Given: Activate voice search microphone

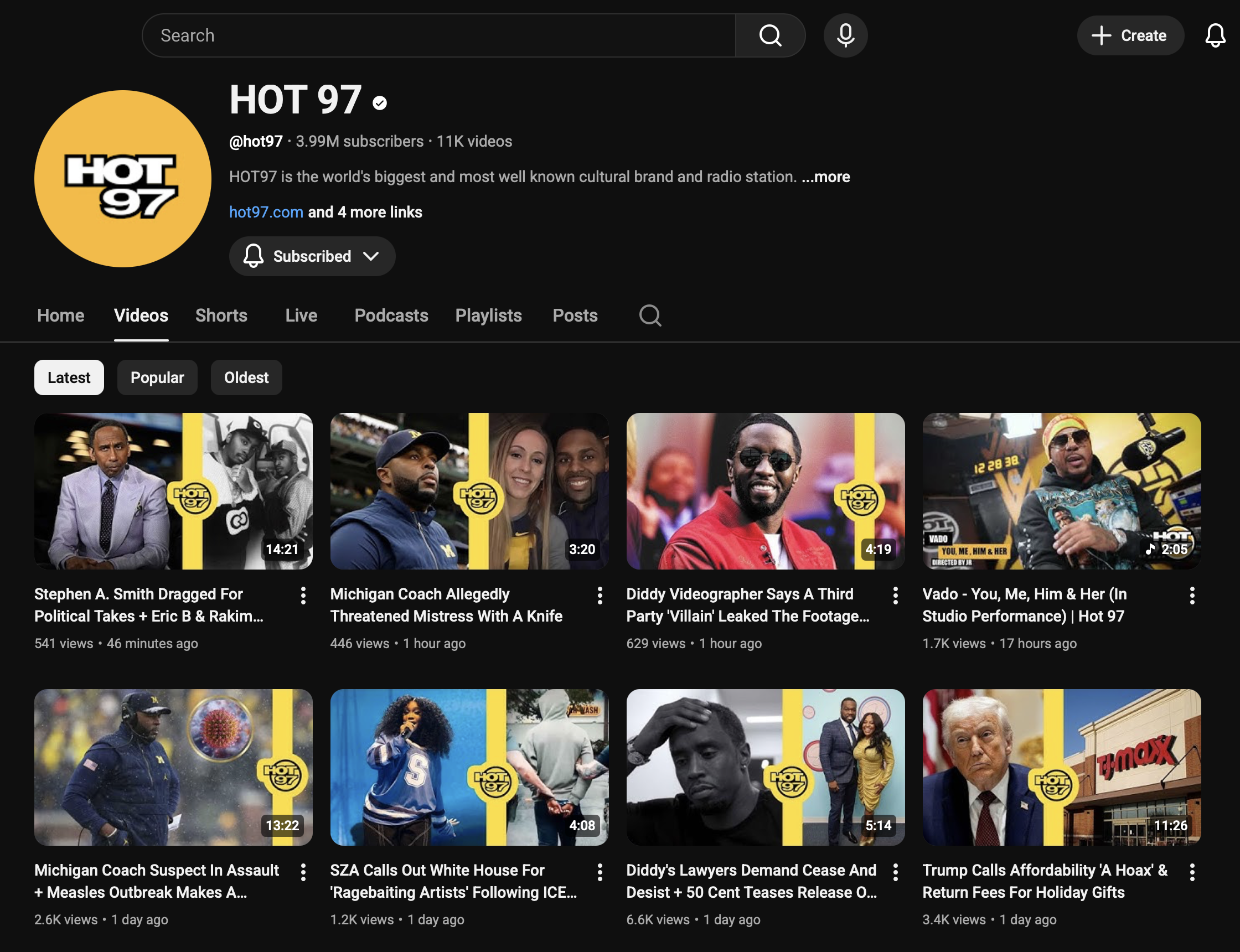Looking at the screenshot, I should pyautogui.click(x=845, y=35).
